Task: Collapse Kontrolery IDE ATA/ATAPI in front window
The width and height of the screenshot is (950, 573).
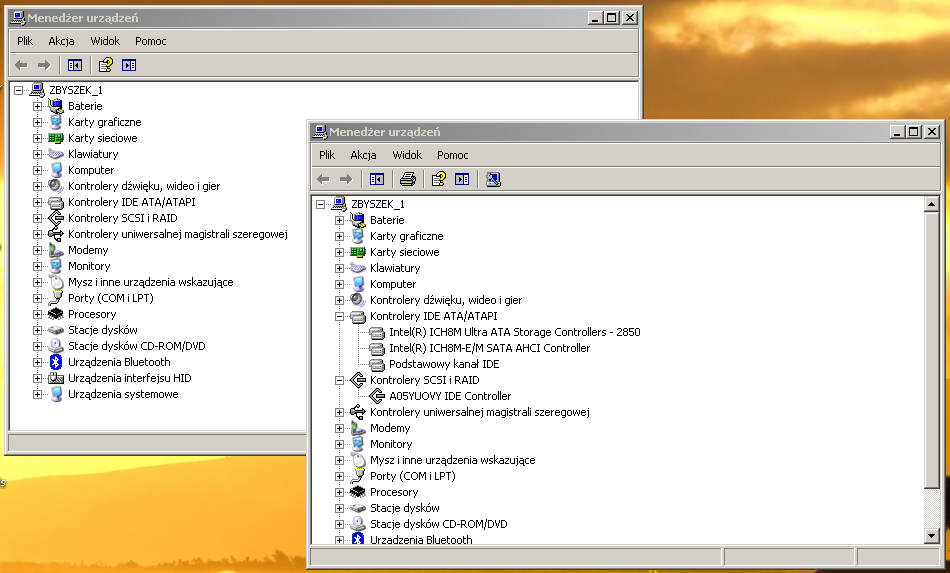Action: (339, 316)
